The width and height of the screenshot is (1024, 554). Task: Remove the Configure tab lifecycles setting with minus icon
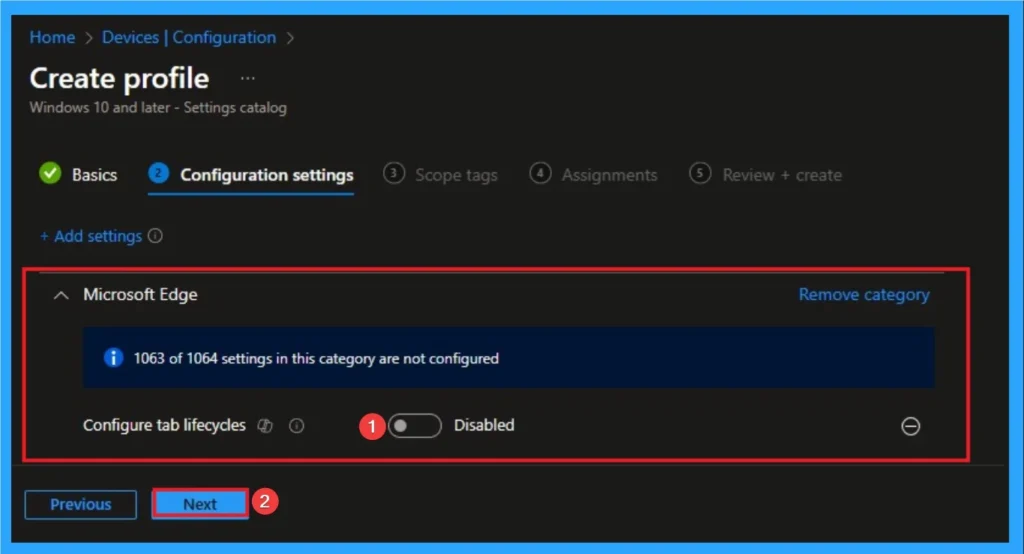[910, 426]
